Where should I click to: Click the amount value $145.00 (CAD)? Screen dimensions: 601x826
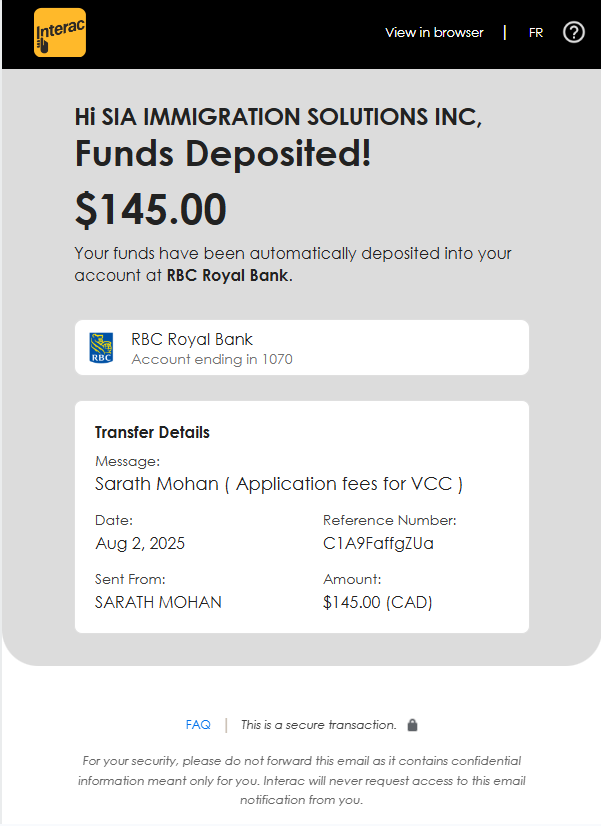377,602
